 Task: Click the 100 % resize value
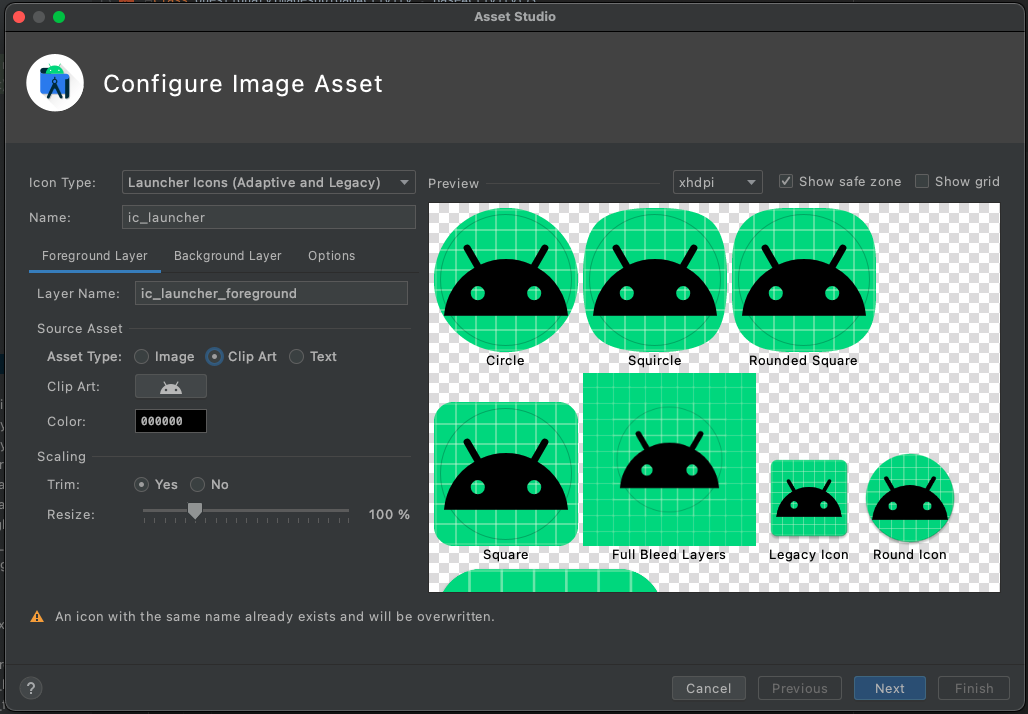389,515
